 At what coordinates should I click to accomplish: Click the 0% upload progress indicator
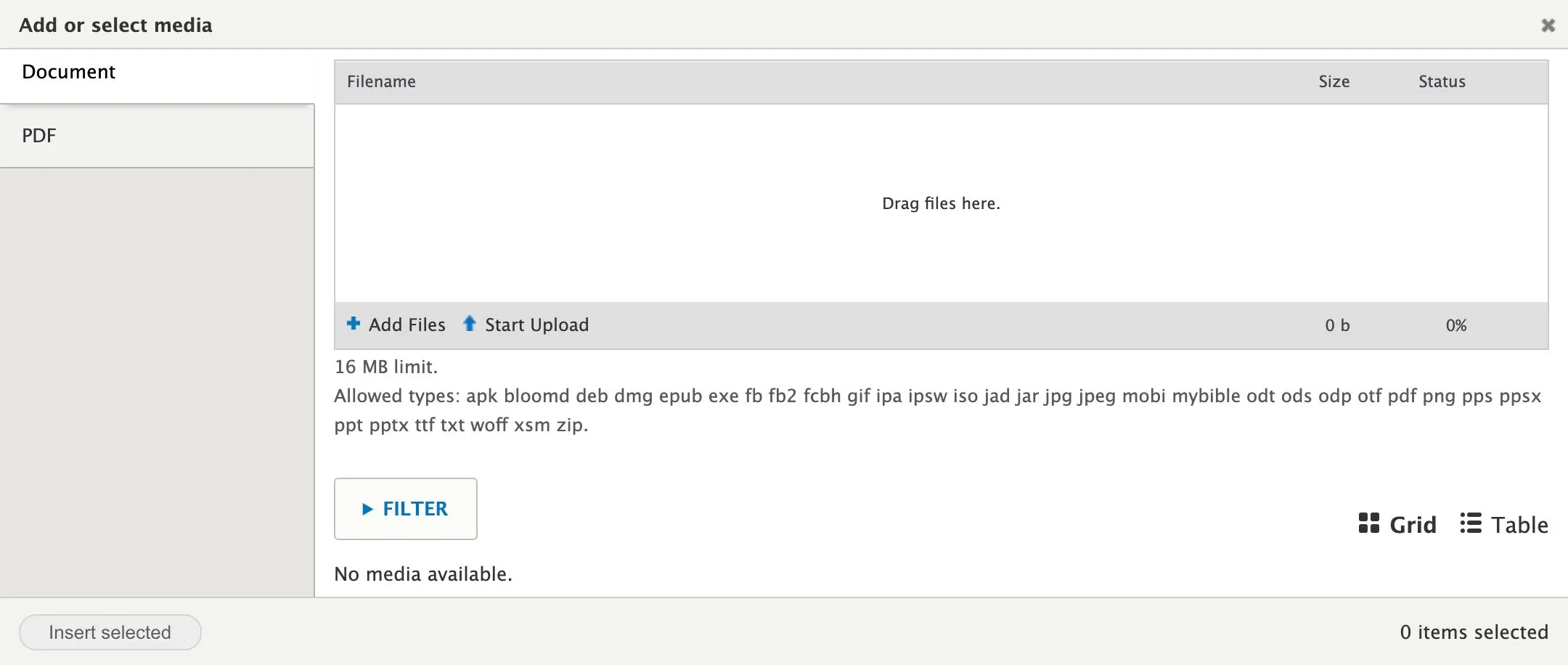coord(1455,325)
